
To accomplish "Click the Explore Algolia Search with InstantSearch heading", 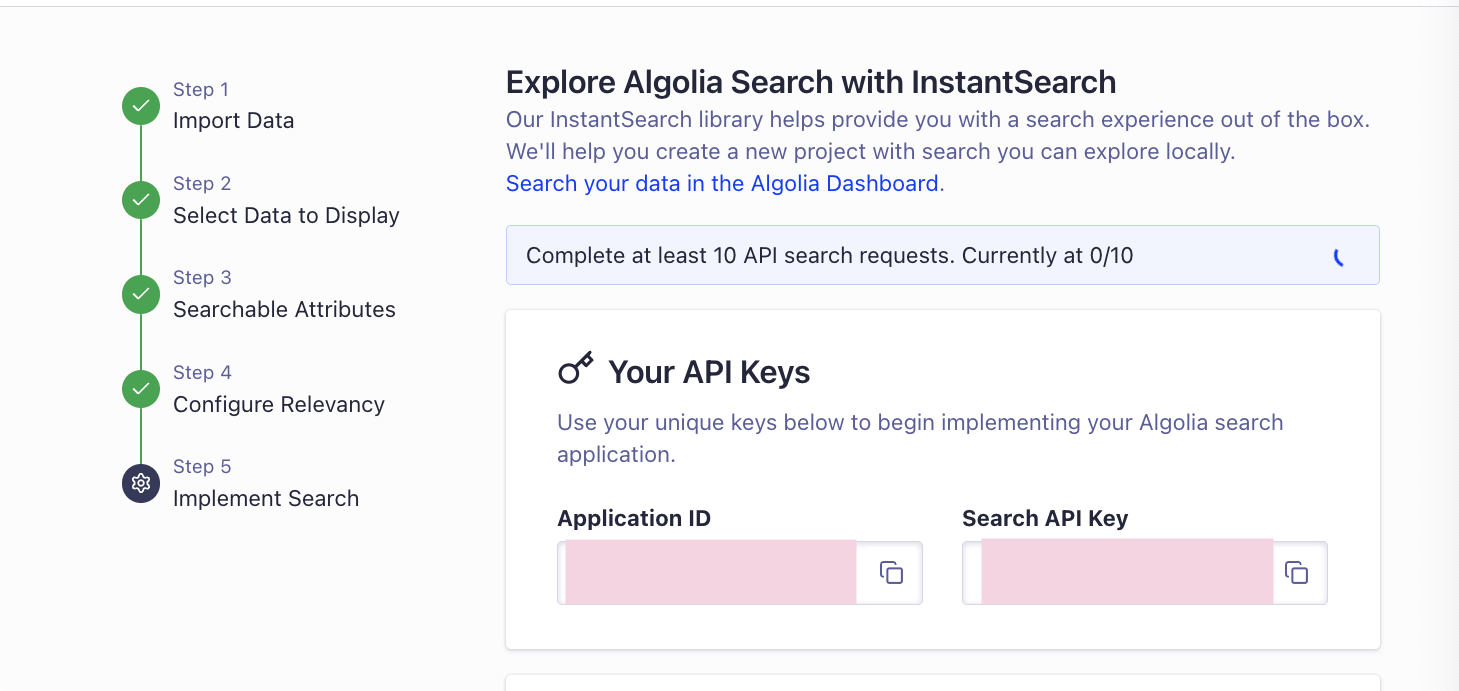I will (811, 82).
